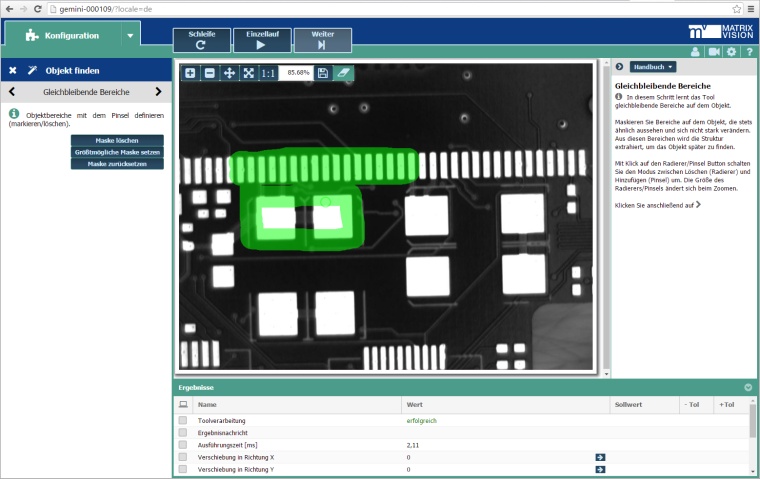Click the Maske löschen button

(x=117, y=141)
